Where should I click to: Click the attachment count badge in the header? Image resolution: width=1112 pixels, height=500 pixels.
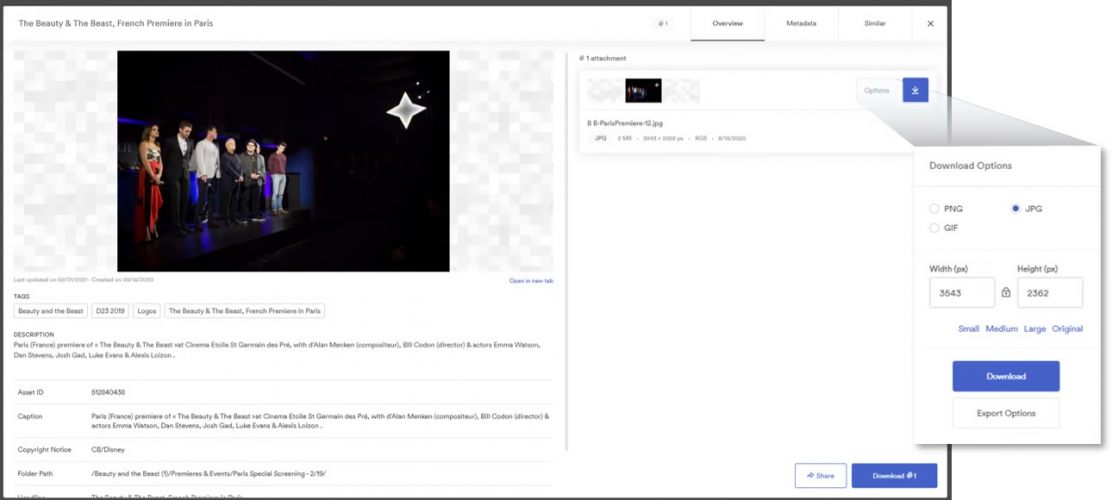[663, 23]
